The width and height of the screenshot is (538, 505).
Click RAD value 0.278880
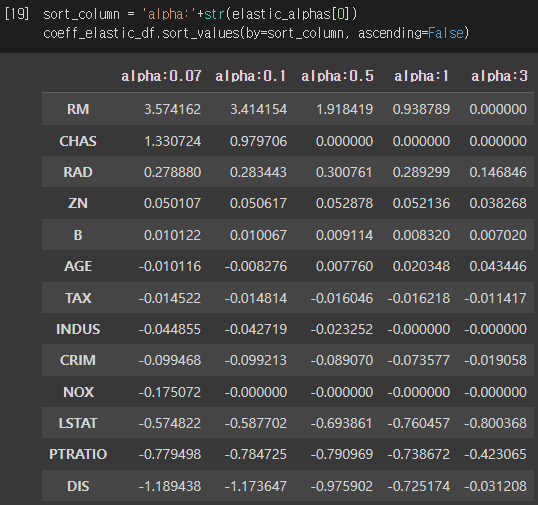172,172
